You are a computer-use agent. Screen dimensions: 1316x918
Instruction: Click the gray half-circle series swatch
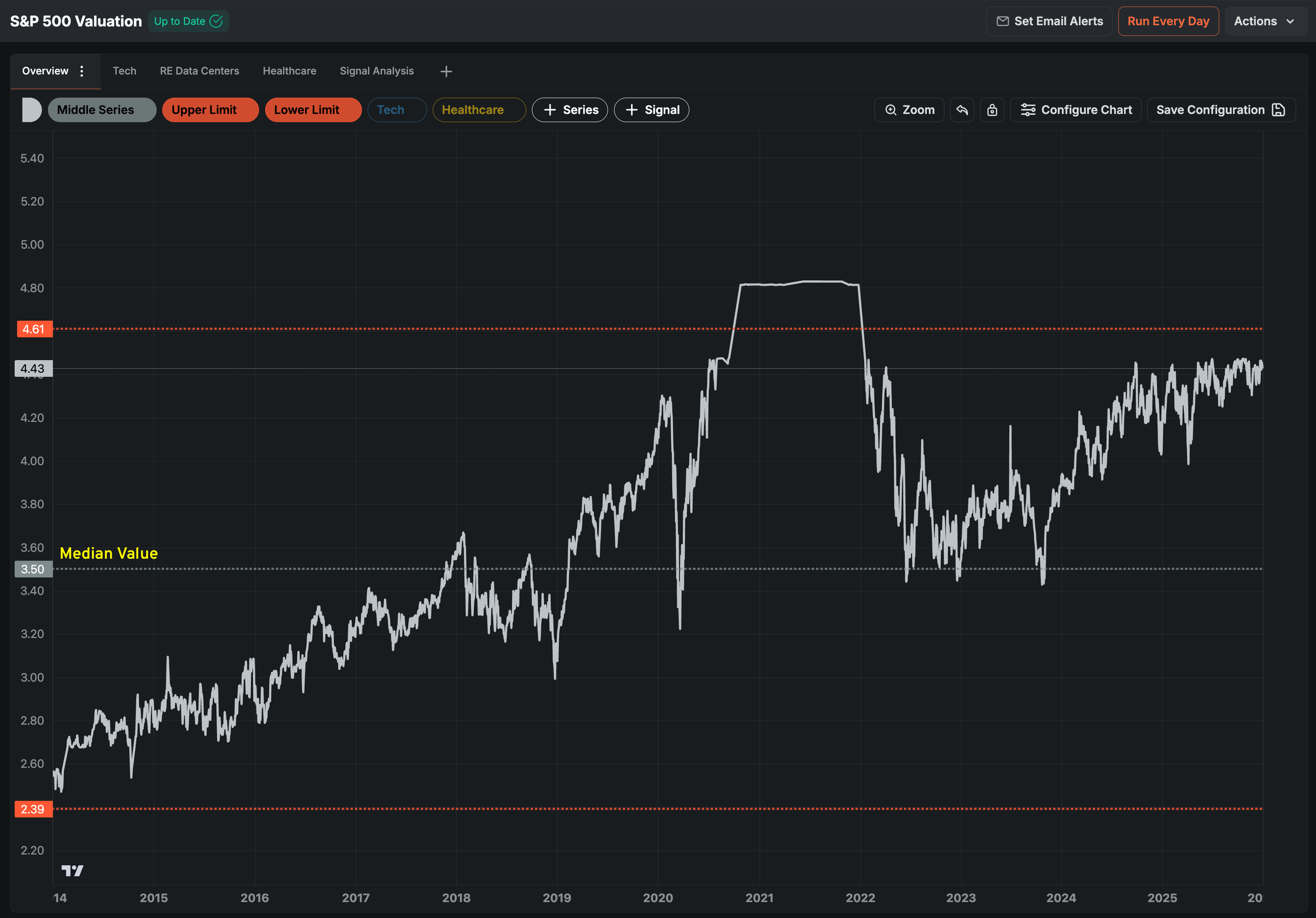(32, 110)
